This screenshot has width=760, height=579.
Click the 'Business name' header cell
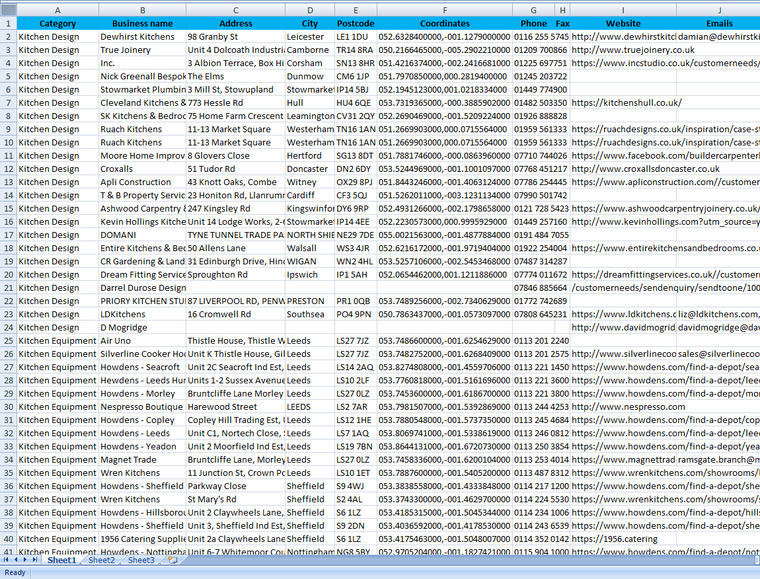[142, 23]
